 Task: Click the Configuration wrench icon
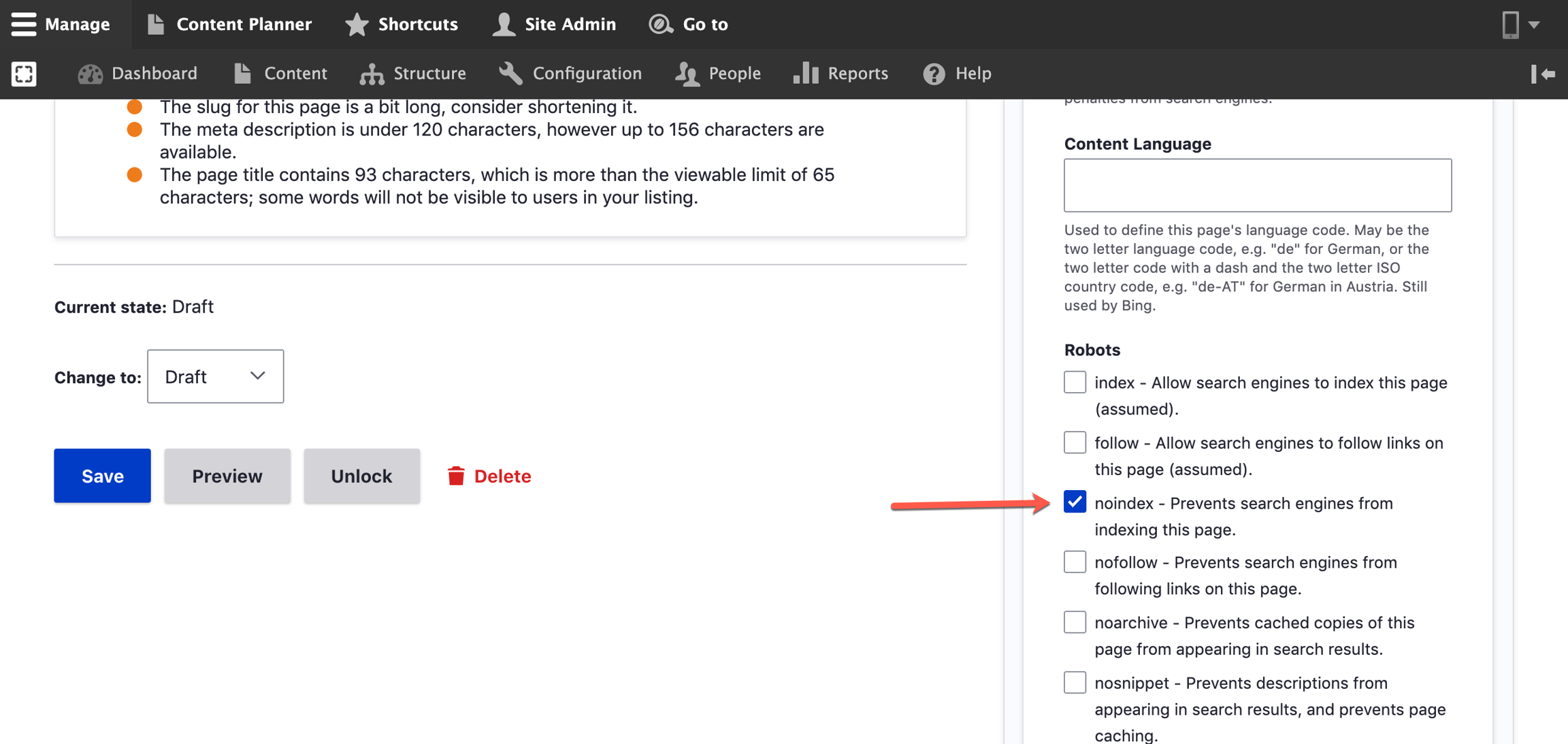tap(510, 74)
